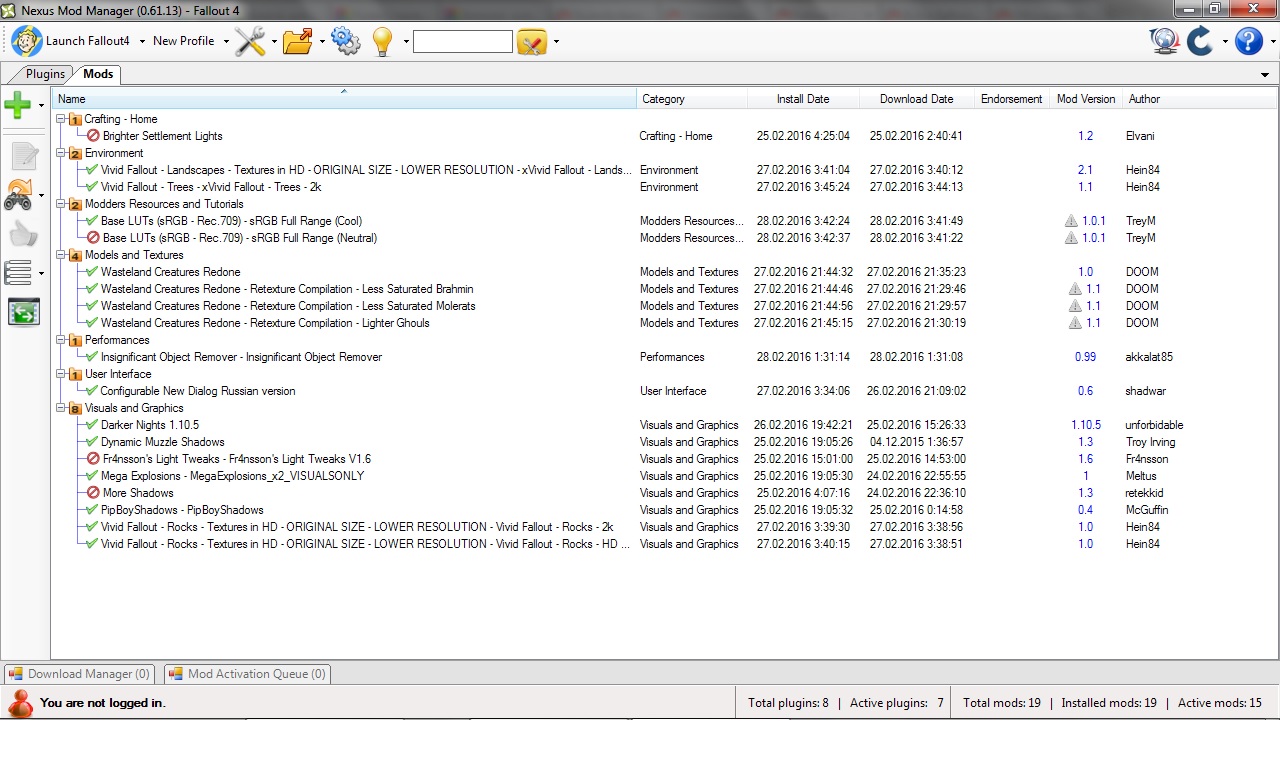The width and height of the screenshot is (1280, 768).
Task: Open the Download Manager (0) tab
Action: [x=81, y=674]
